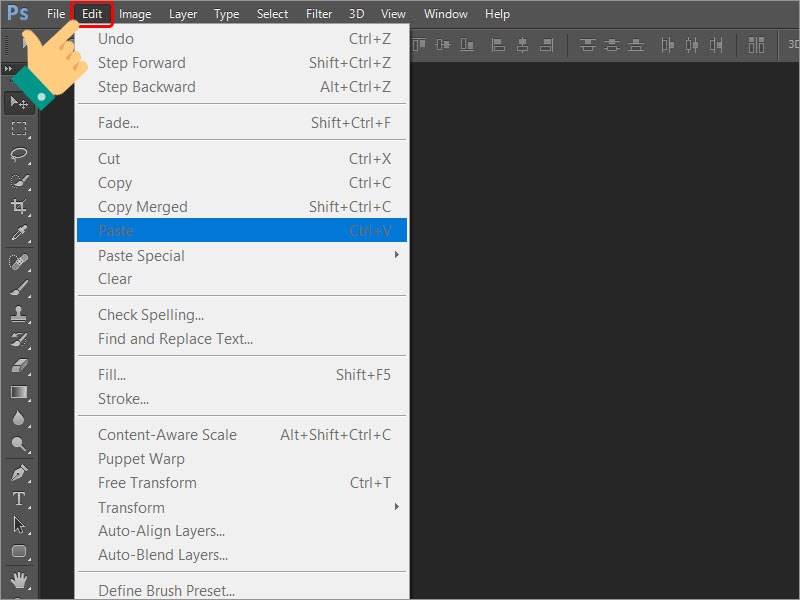Pick the Lasso tool
Viewport: 800px width, 600px height.
pos(18,154)
